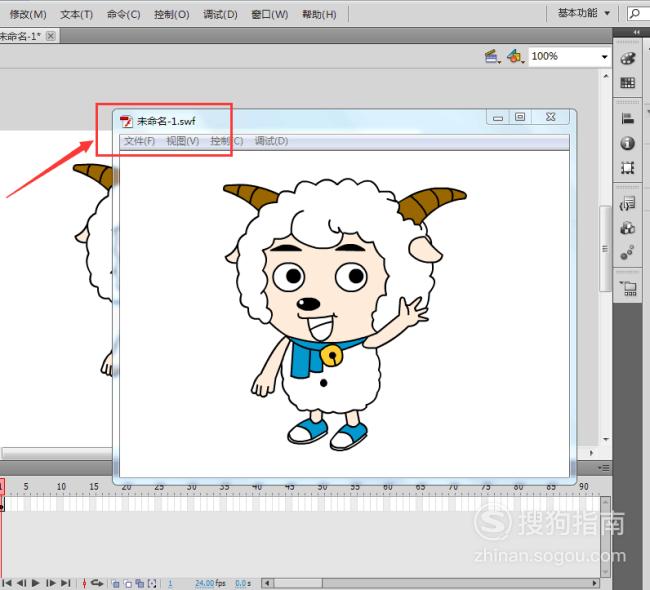Maximize the 未命名-1.swf preview window
Screen dimensions: 650x590
pos(520,117)
